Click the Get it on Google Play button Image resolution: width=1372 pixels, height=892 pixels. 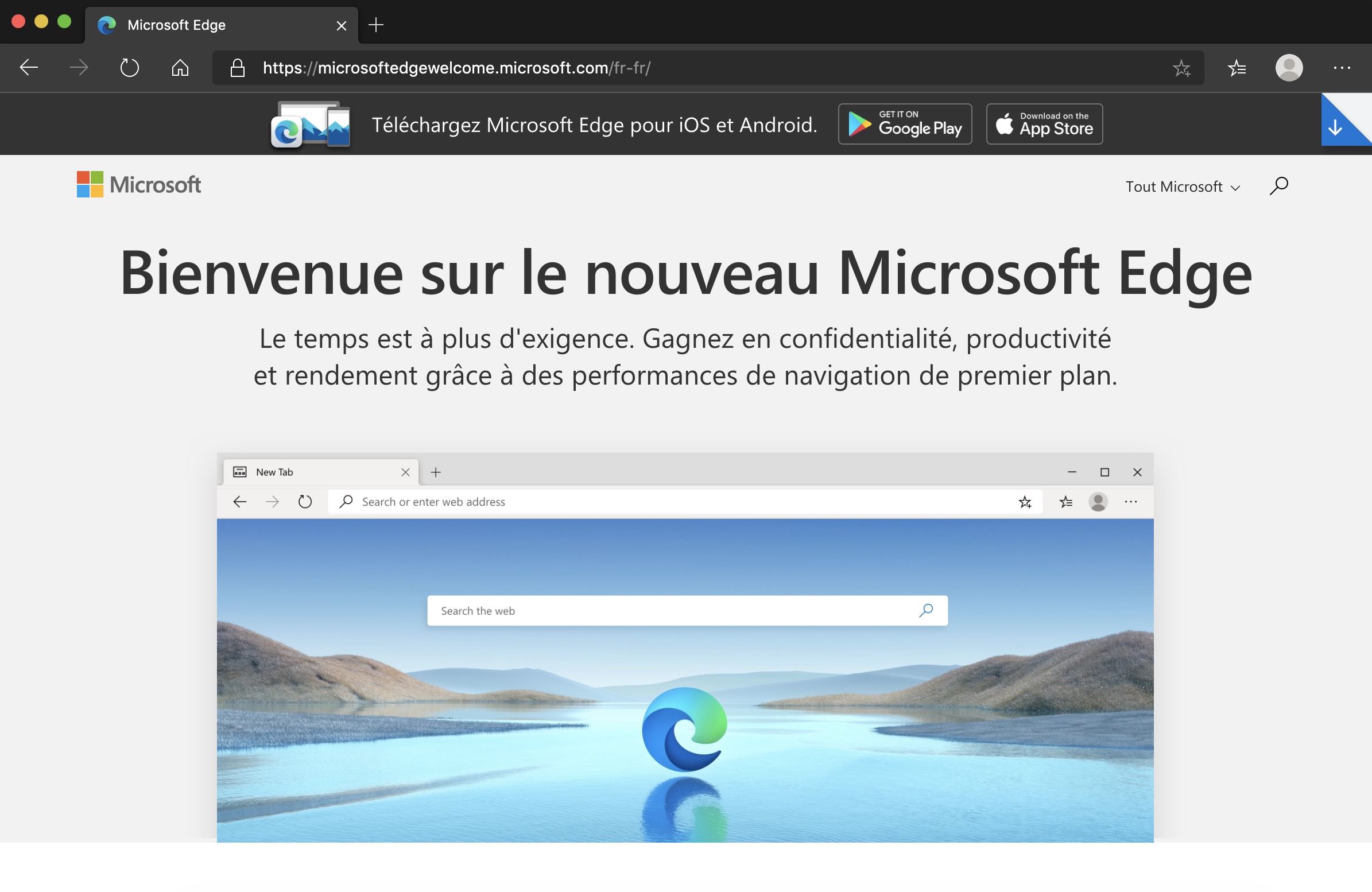[x=905, y=124]
